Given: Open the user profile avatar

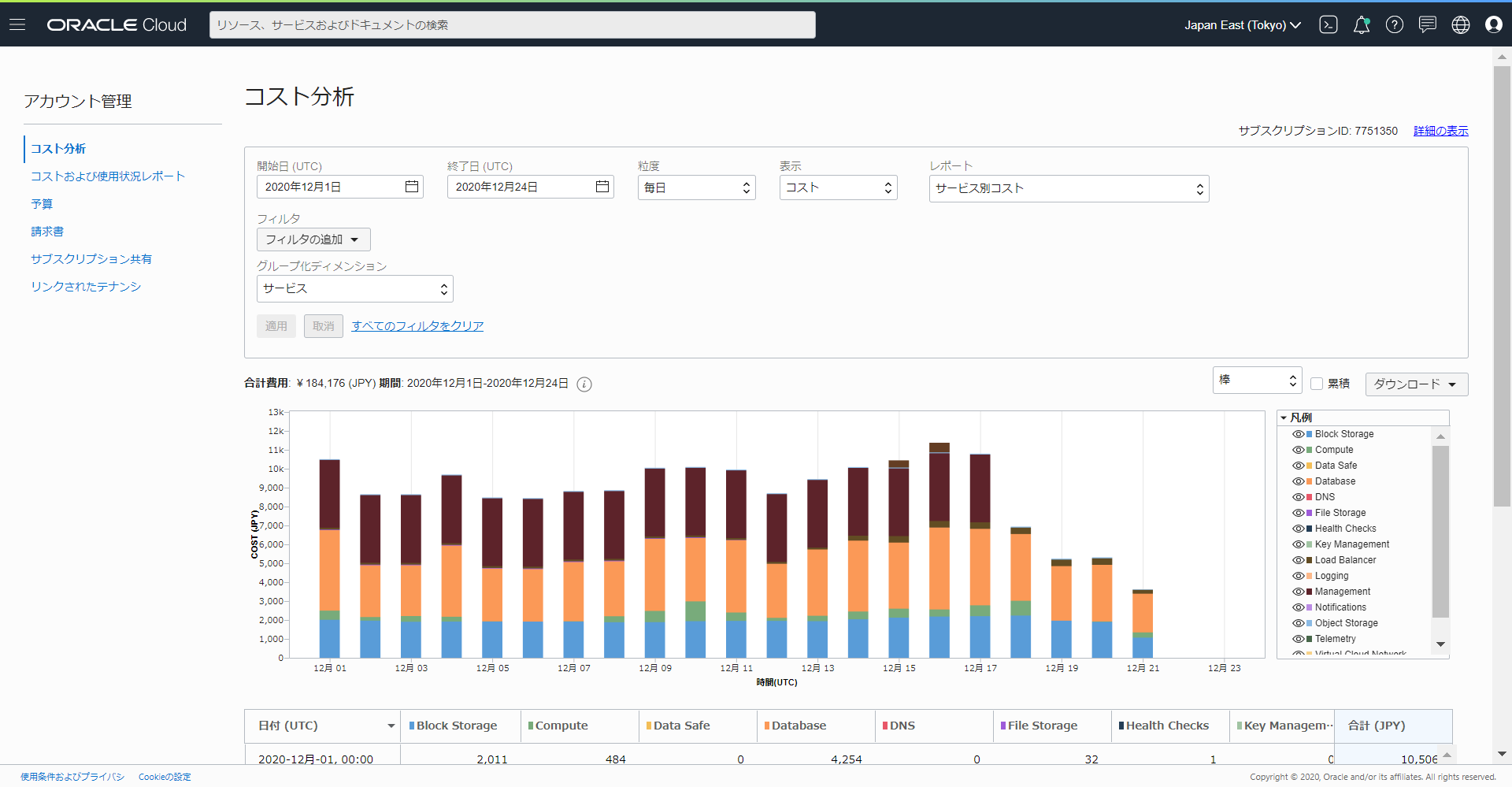Looking at the screenshot, I should click(1493, 24).
